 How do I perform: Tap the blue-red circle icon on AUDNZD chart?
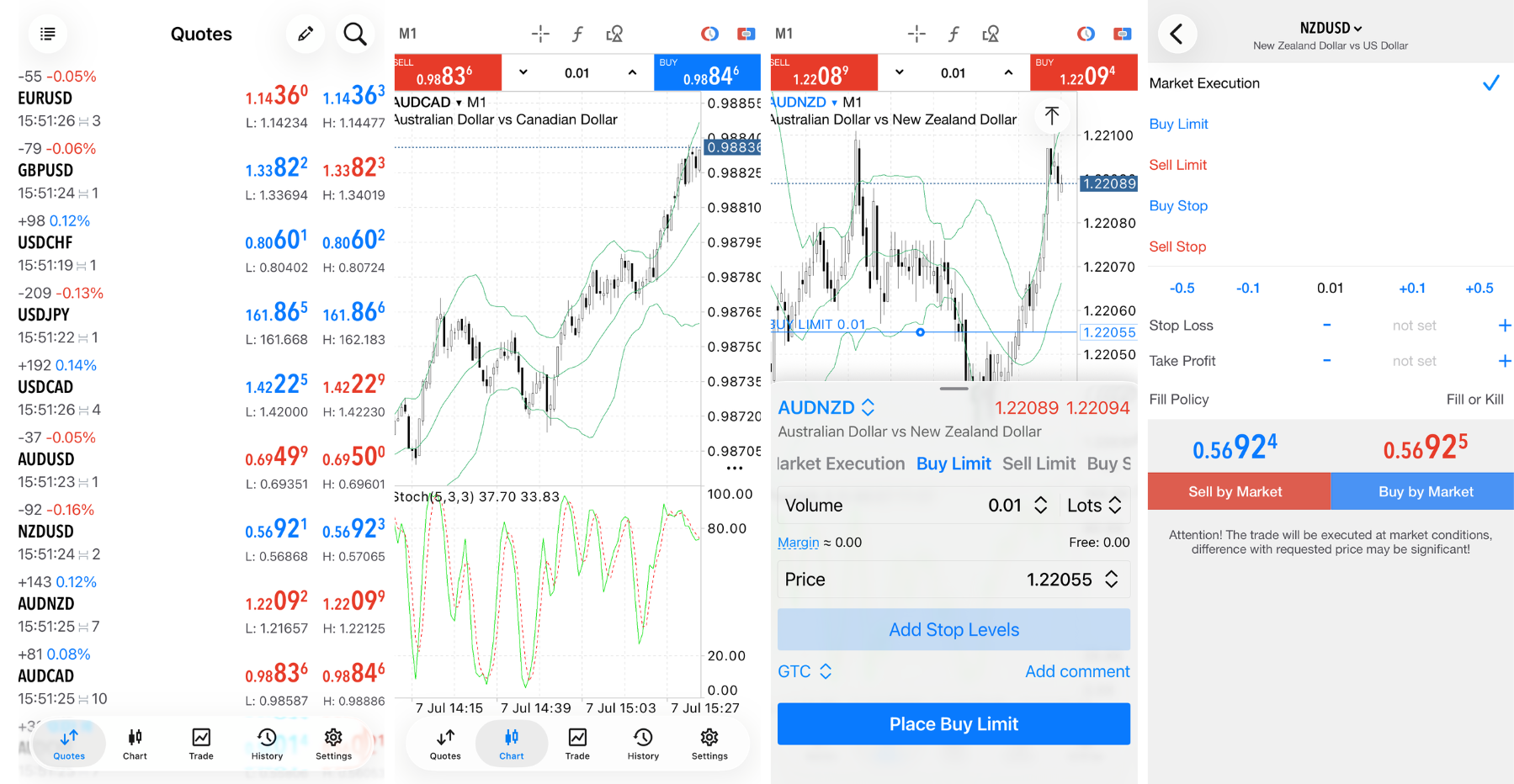[1086, 34]
